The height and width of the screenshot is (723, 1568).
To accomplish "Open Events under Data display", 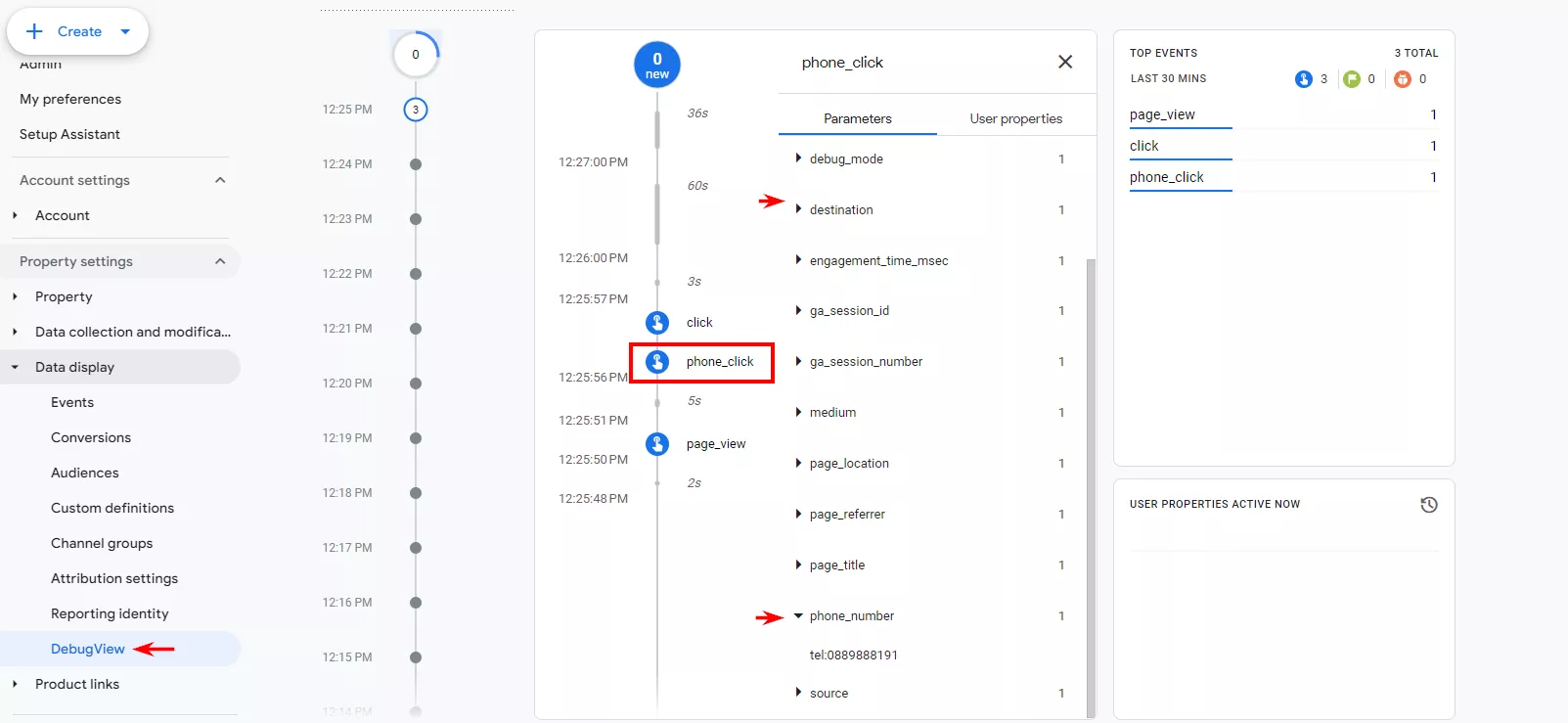I will tap(72, 402).
